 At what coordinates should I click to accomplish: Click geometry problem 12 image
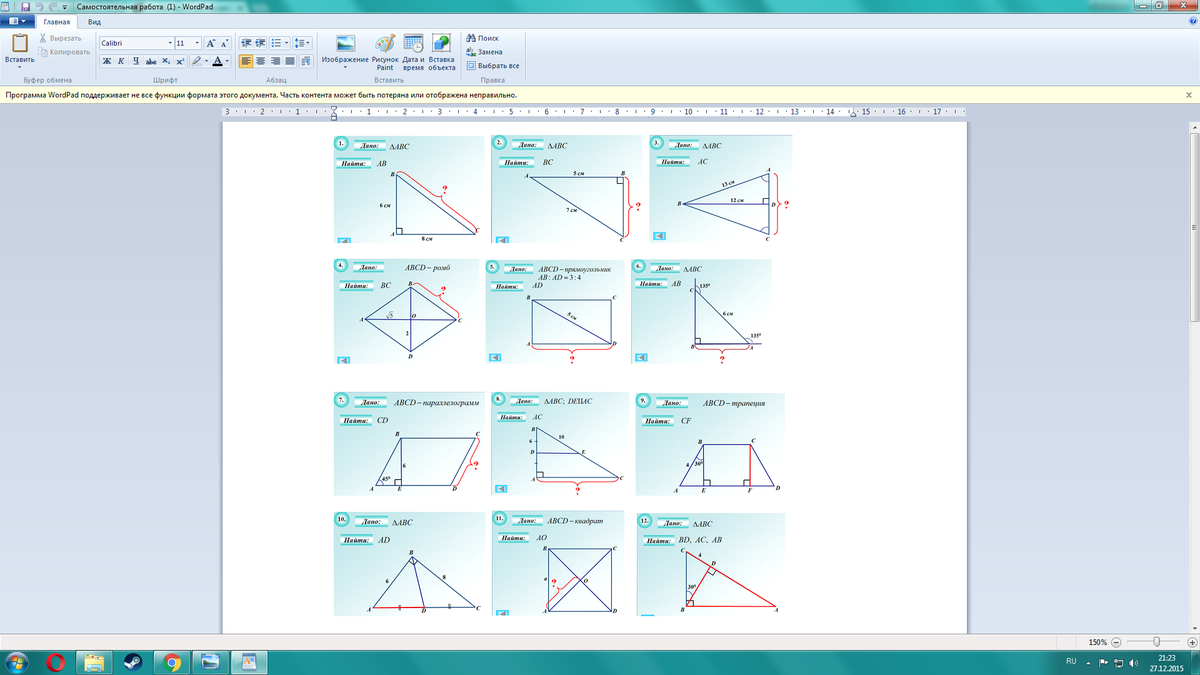710,565
